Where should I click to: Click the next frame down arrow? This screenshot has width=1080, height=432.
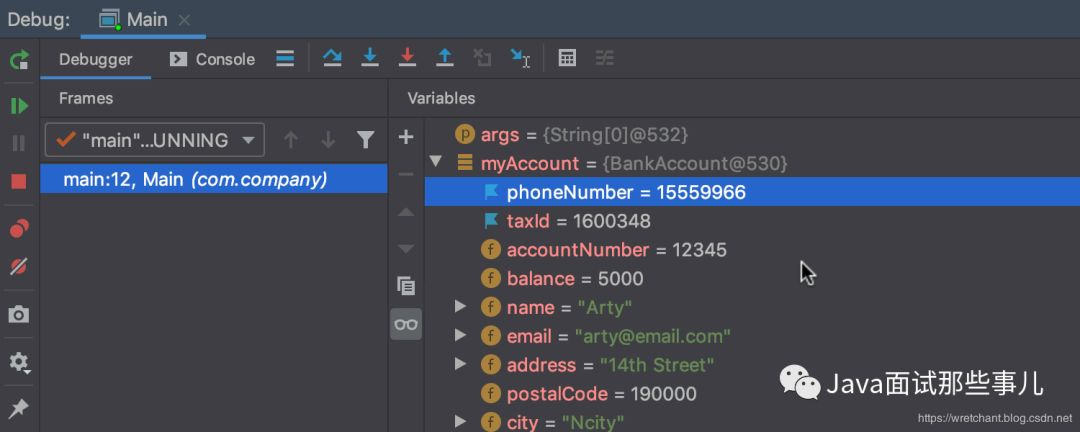(328, 141)
